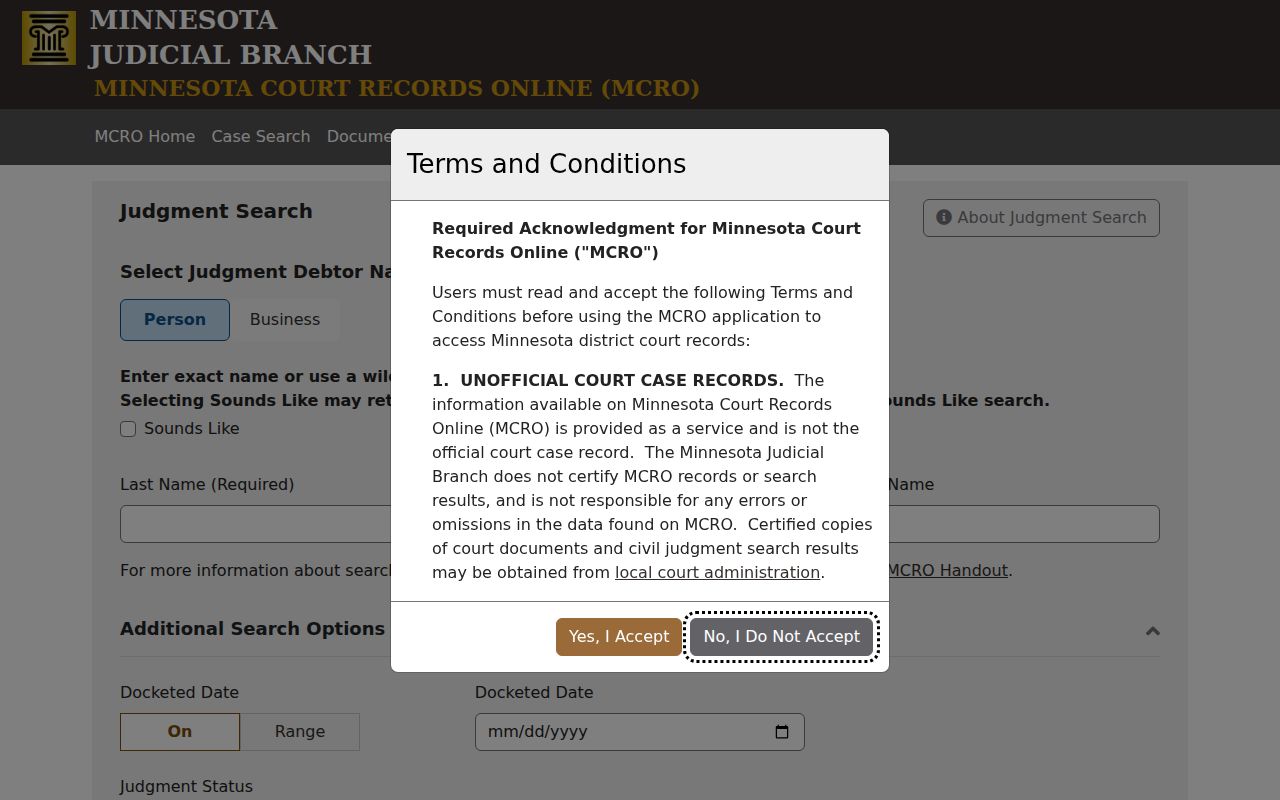Click the Last Name (Required) label

click(207, 485)
